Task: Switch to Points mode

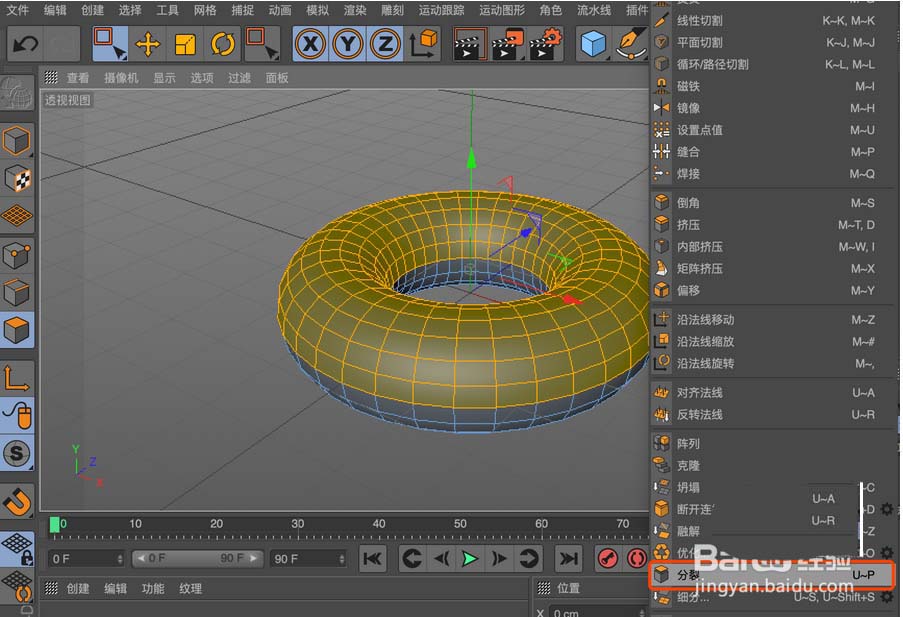Action: coord(17,255)
